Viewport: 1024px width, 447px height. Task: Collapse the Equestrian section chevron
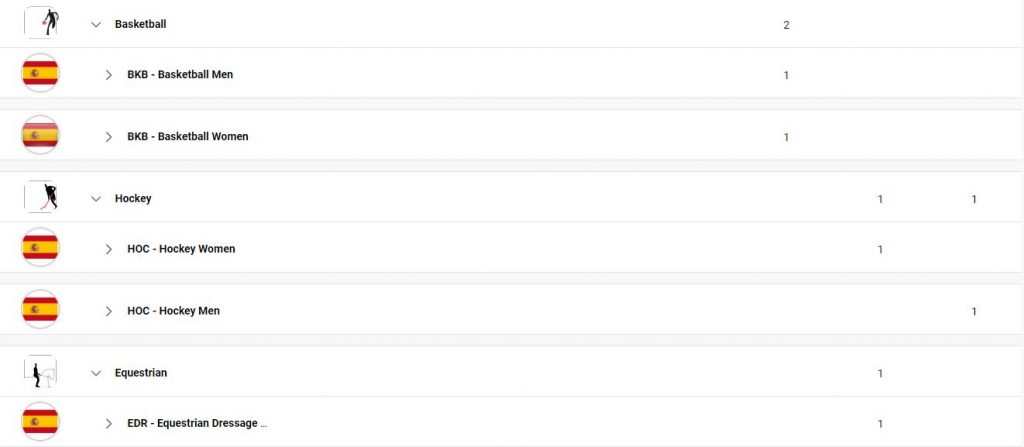coord(96,373)
